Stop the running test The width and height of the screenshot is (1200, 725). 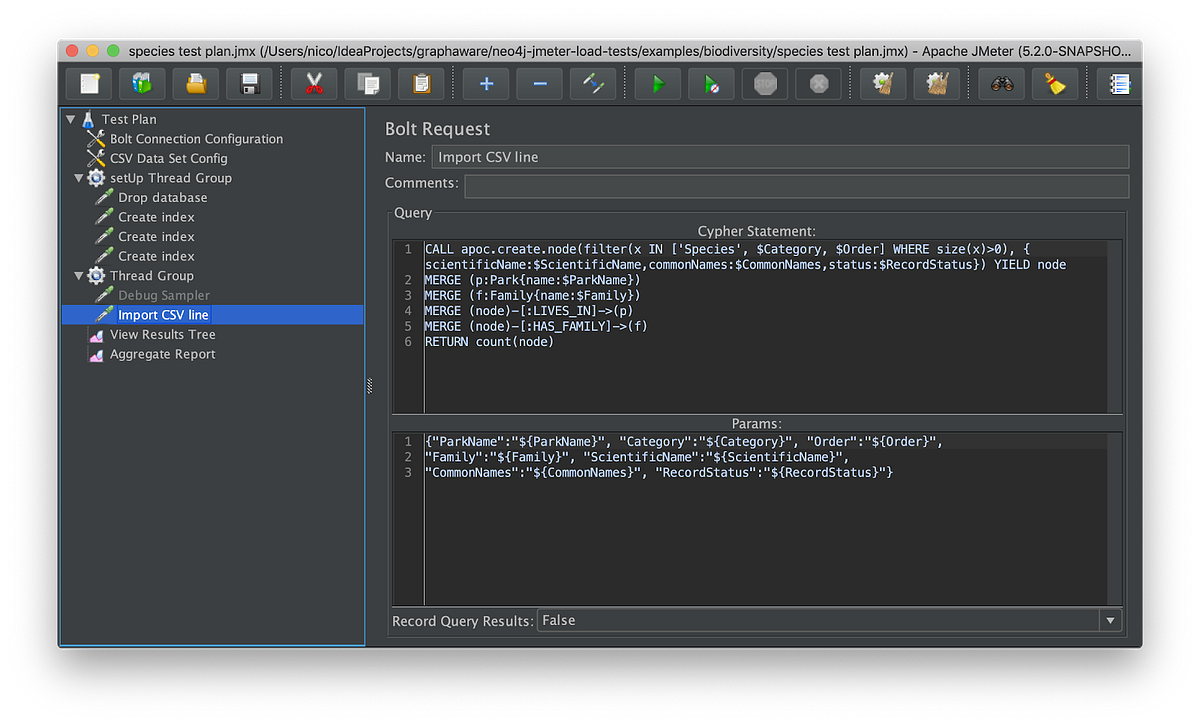click(x=764, y=83)
